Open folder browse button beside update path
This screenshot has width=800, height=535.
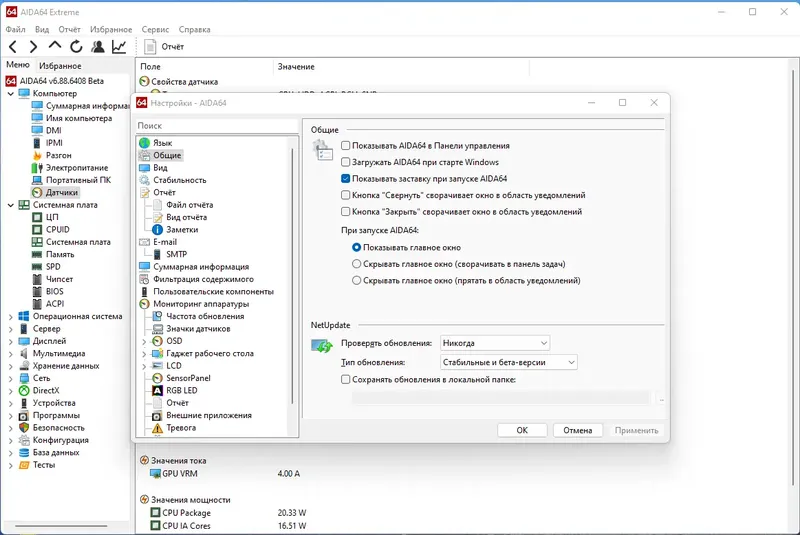[661, 399]
